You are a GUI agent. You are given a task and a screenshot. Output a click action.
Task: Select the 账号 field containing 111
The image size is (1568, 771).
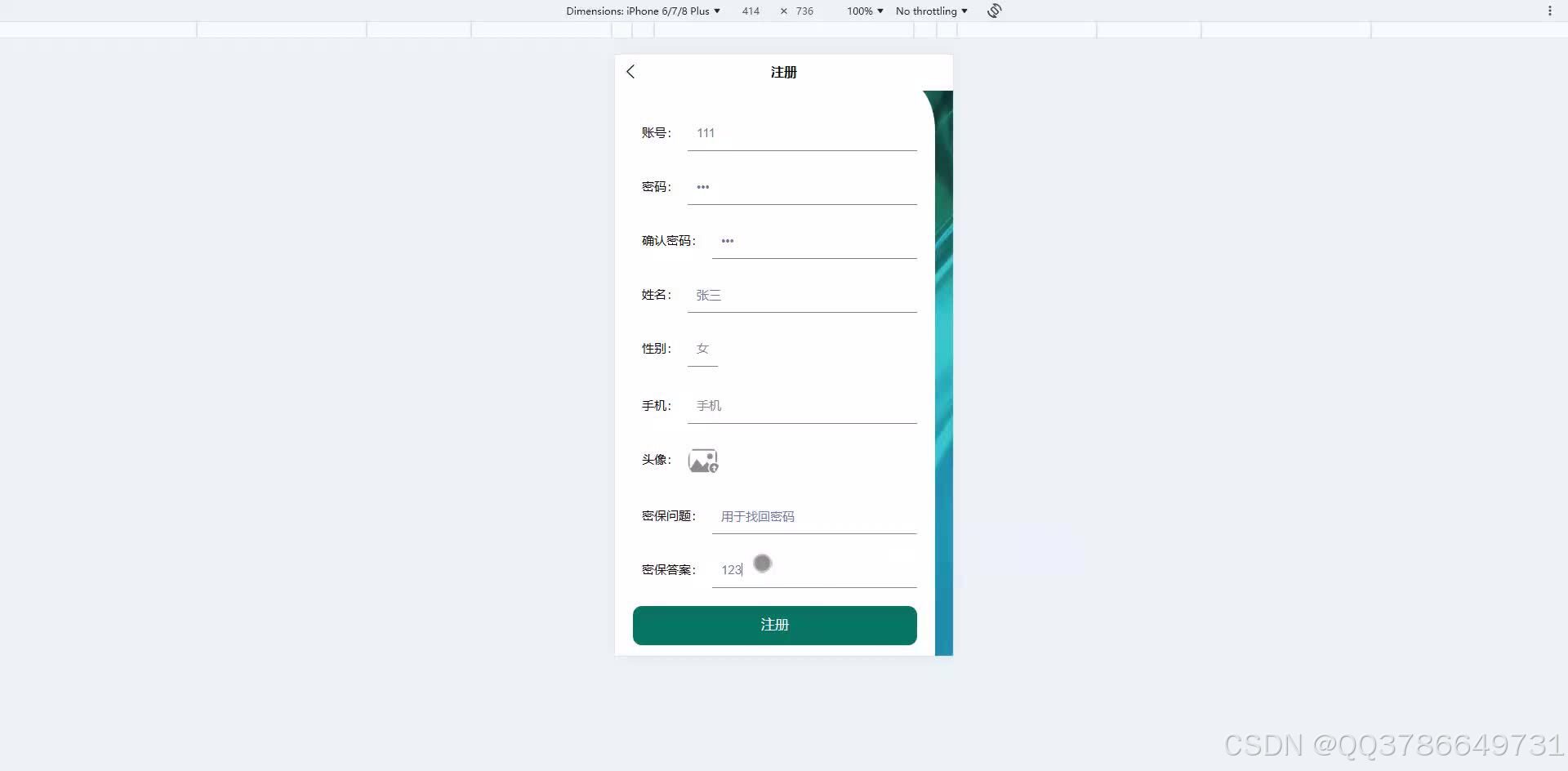click(801, 132)
